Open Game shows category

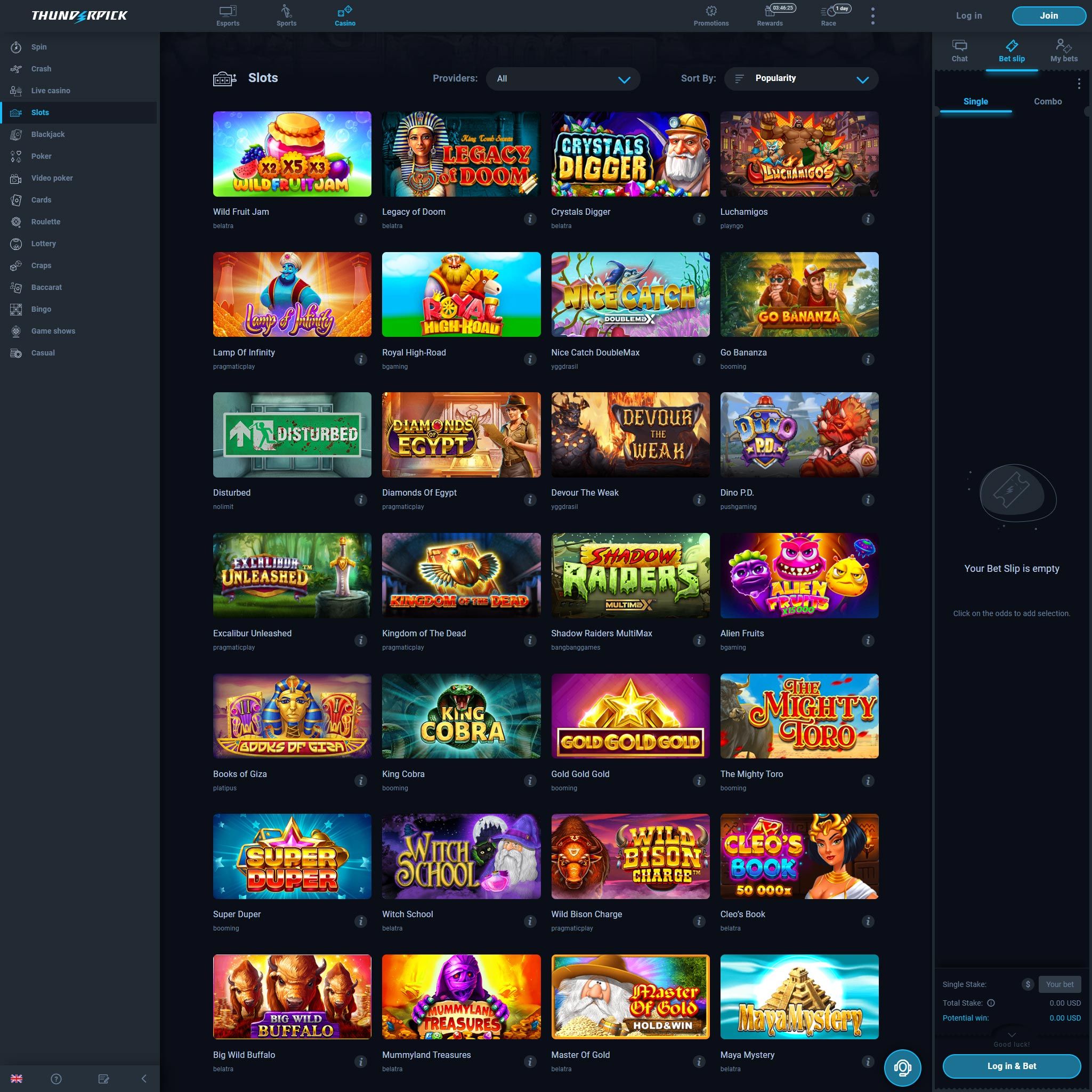(x=79, y=331)
